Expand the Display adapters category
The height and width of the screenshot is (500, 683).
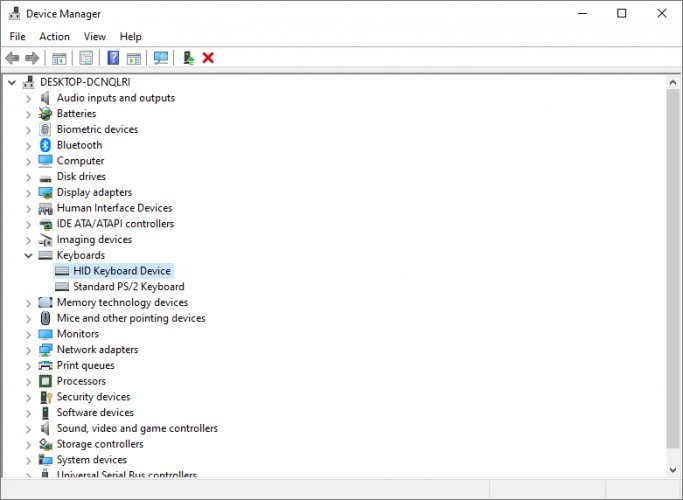coord(28,192)
